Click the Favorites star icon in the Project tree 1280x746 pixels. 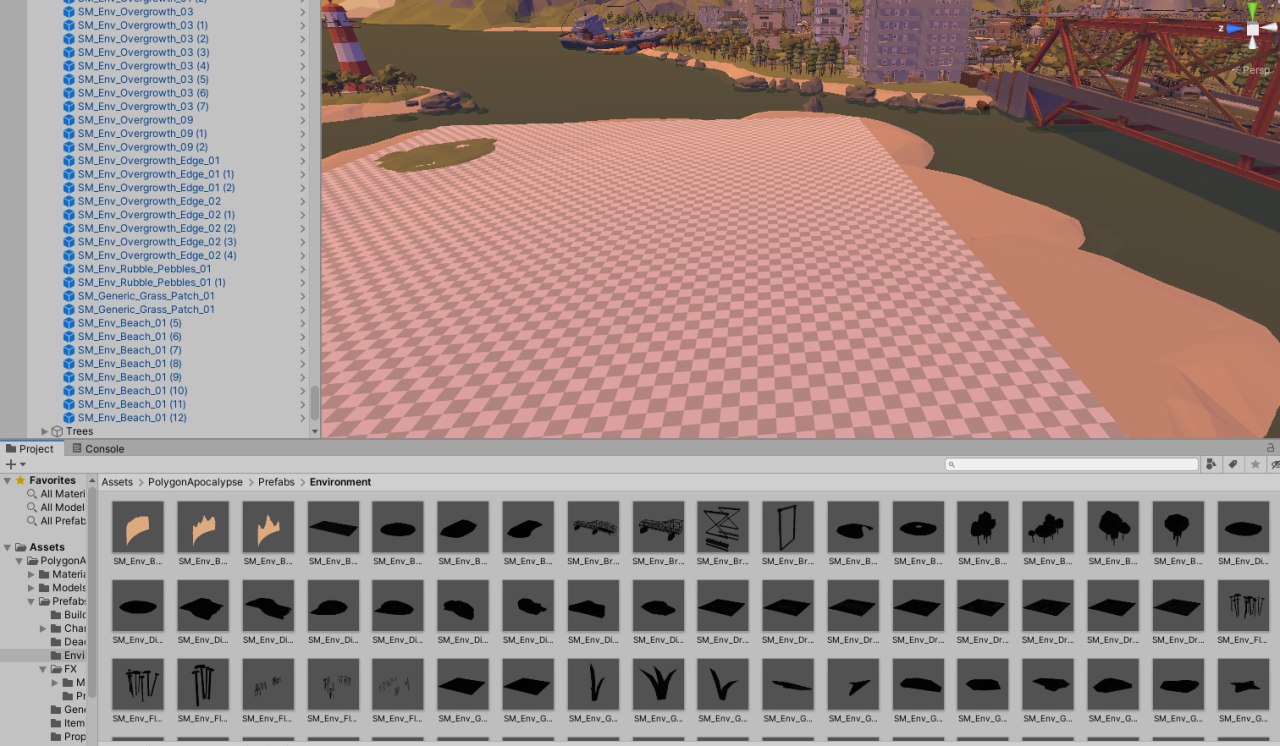[20, 481]
